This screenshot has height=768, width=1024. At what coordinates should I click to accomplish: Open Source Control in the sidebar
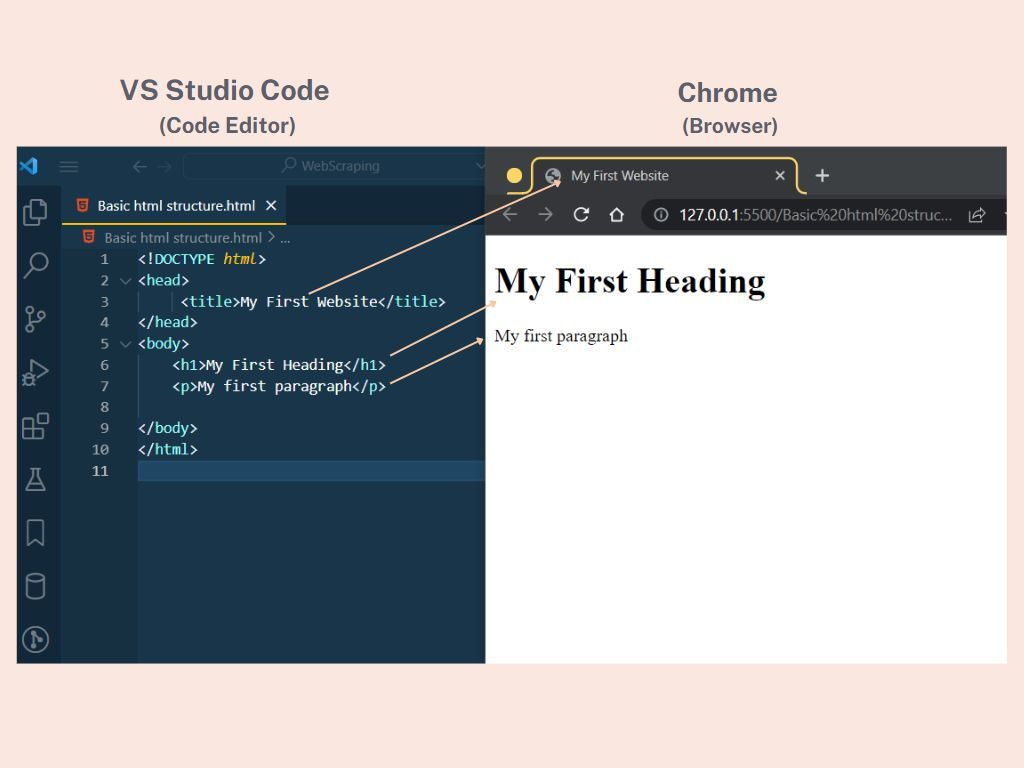(36, 318)
